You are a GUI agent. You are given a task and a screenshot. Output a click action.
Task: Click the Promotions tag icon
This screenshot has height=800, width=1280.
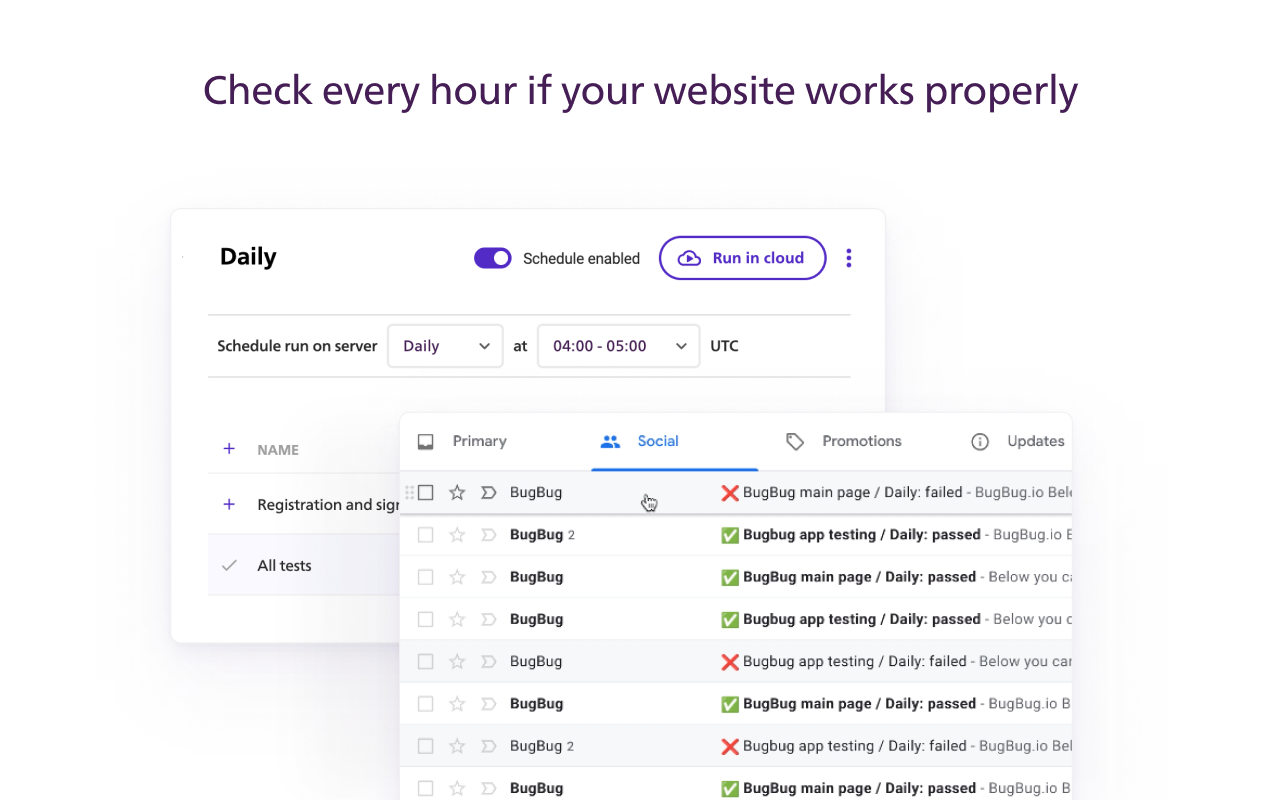point(795,441)
